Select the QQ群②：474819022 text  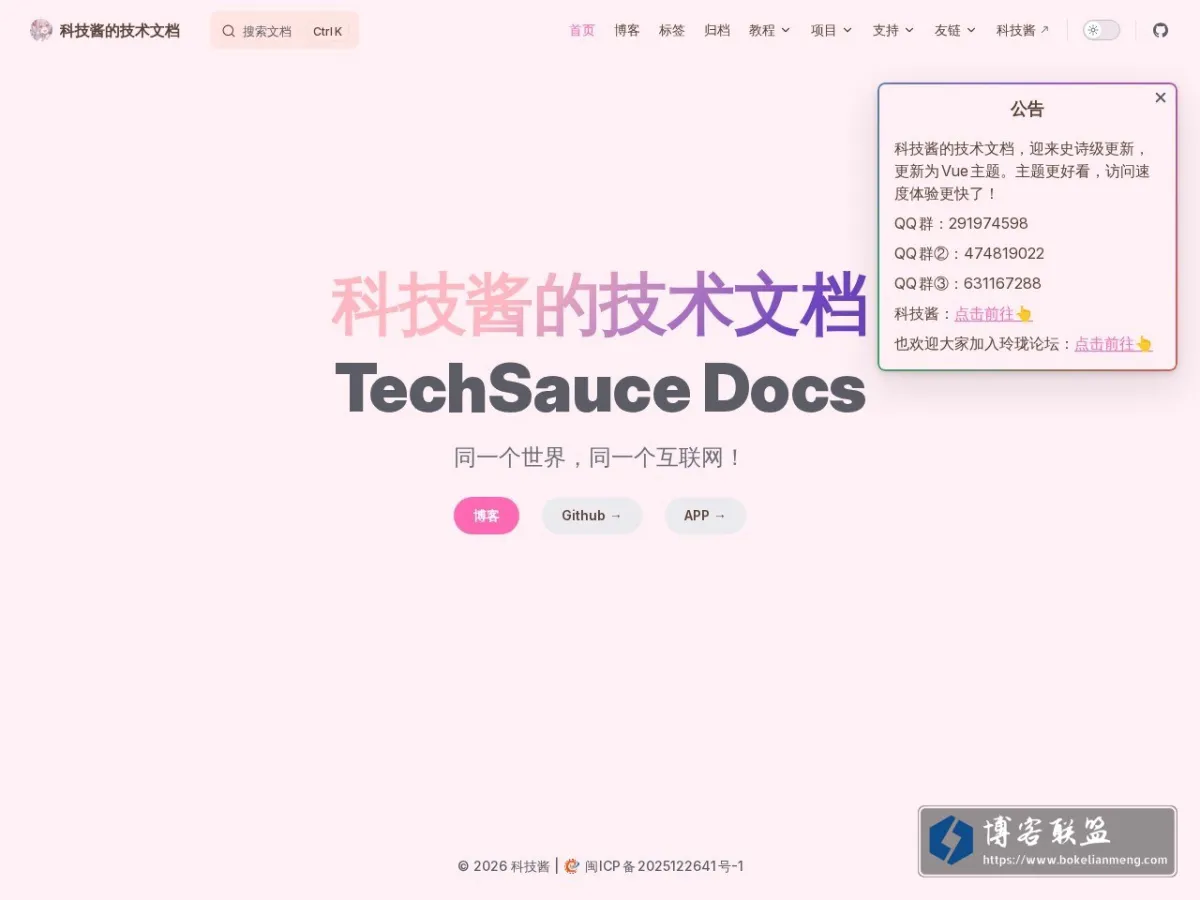pos(969,254)
